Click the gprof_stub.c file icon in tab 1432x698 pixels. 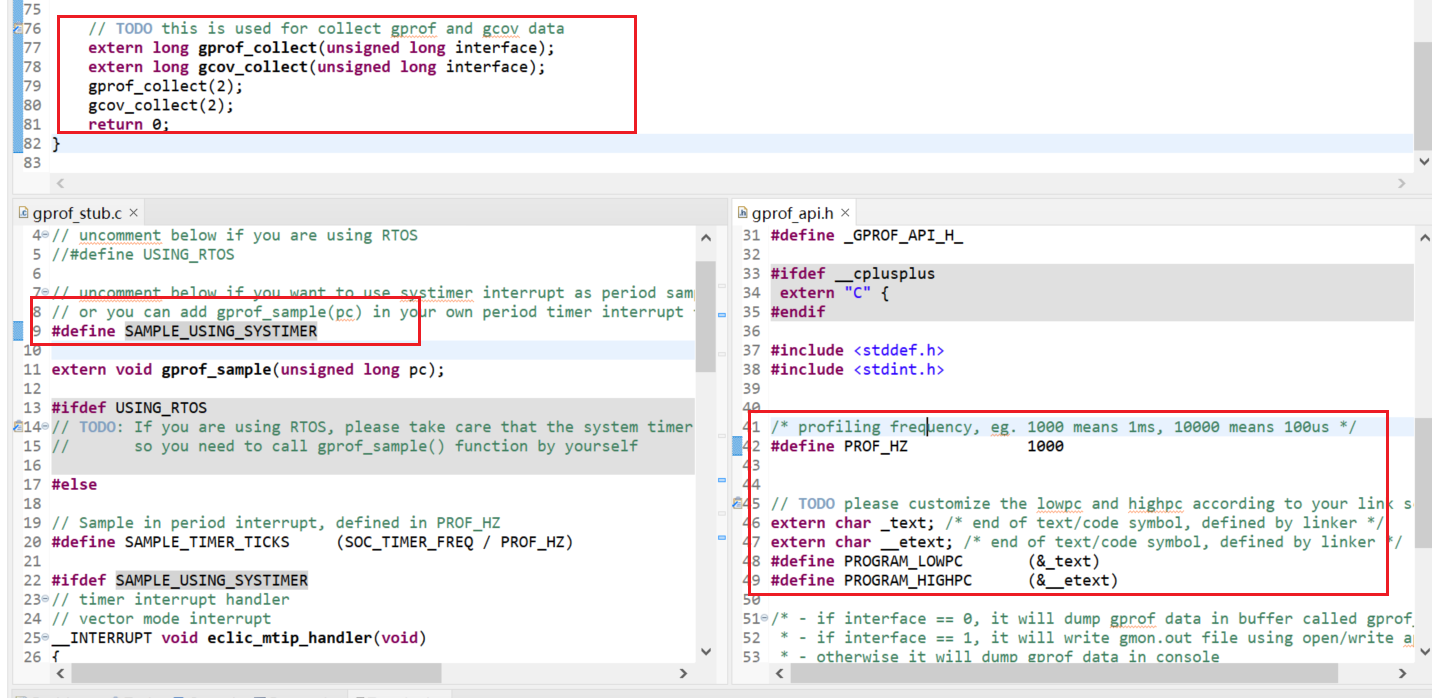point(24,213)
